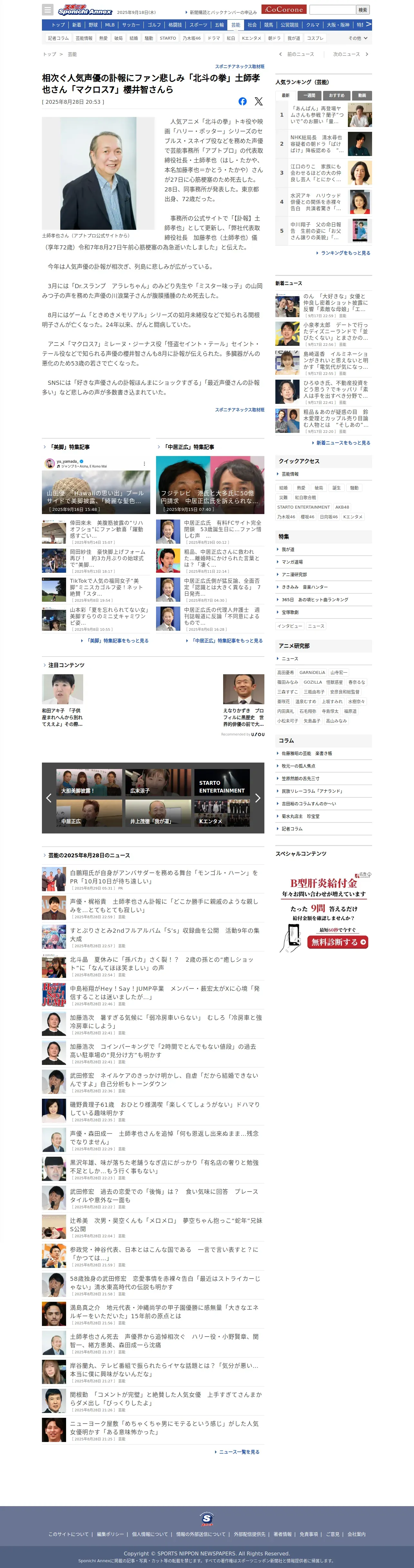The height and width of the screenshot is (1568, 414).
Task: Expand その他 subcategory dropdown
Action: pyautogui.click(x=359, y=38)
